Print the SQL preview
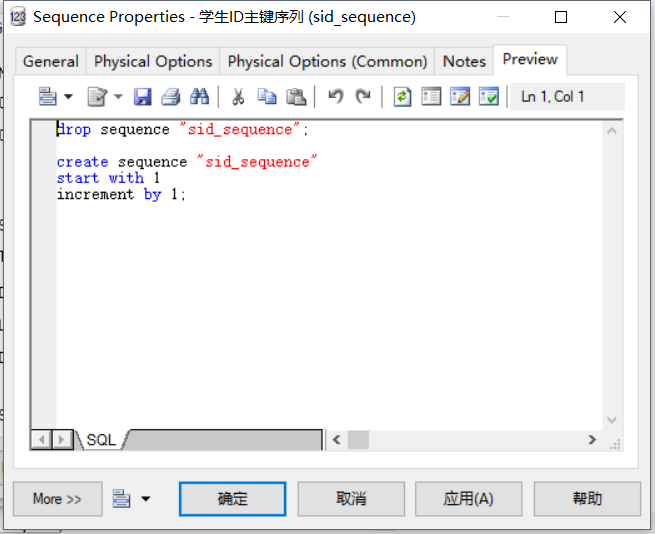Image resolution: width=655 pixels, height=534 pixels. [171, 97]
